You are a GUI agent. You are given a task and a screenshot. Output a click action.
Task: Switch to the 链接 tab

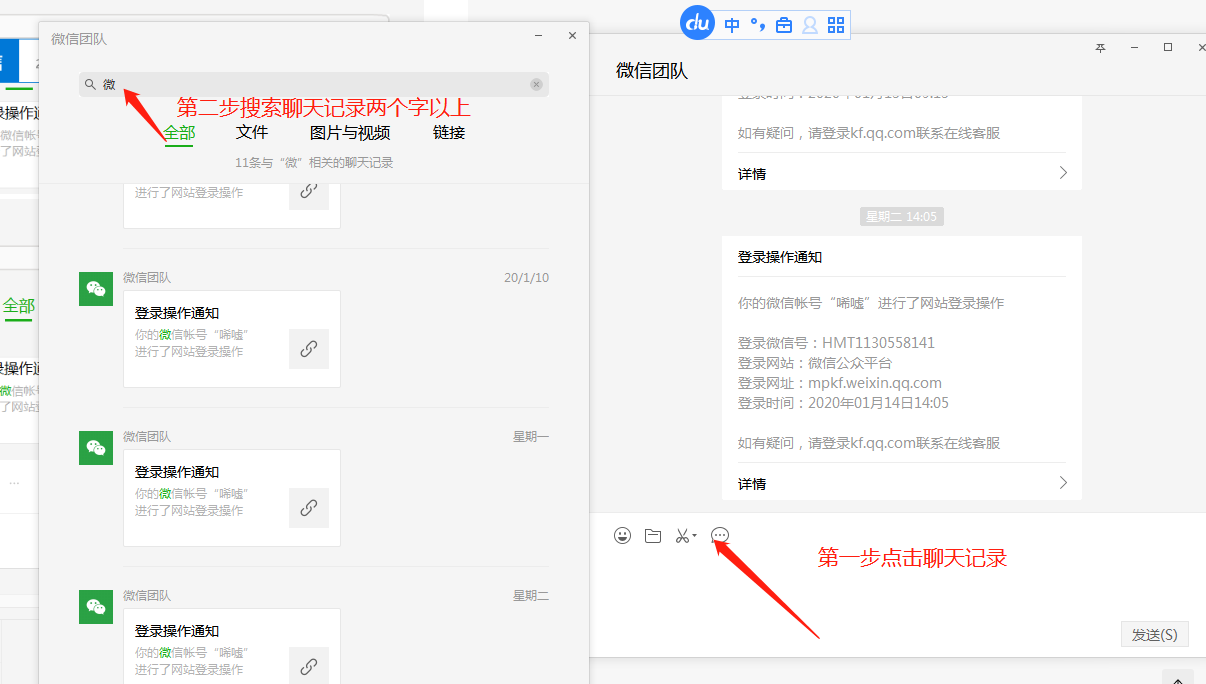click(449, 132)
